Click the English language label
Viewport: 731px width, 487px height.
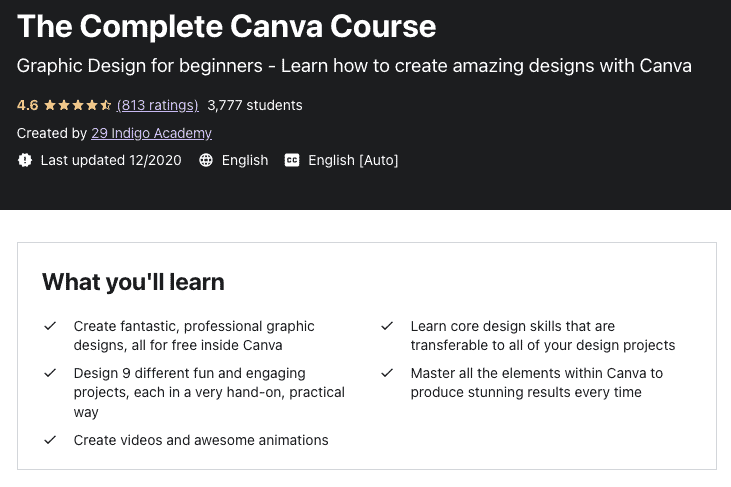coord(245,160)
